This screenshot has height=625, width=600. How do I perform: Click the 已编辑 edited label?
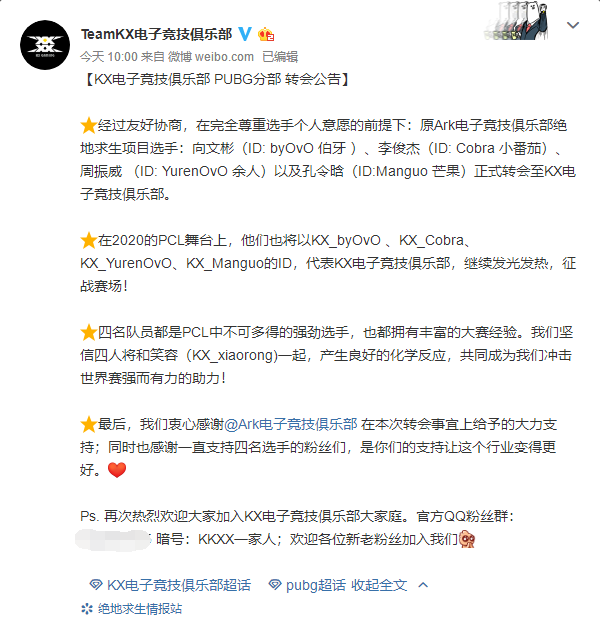point(280,57)
